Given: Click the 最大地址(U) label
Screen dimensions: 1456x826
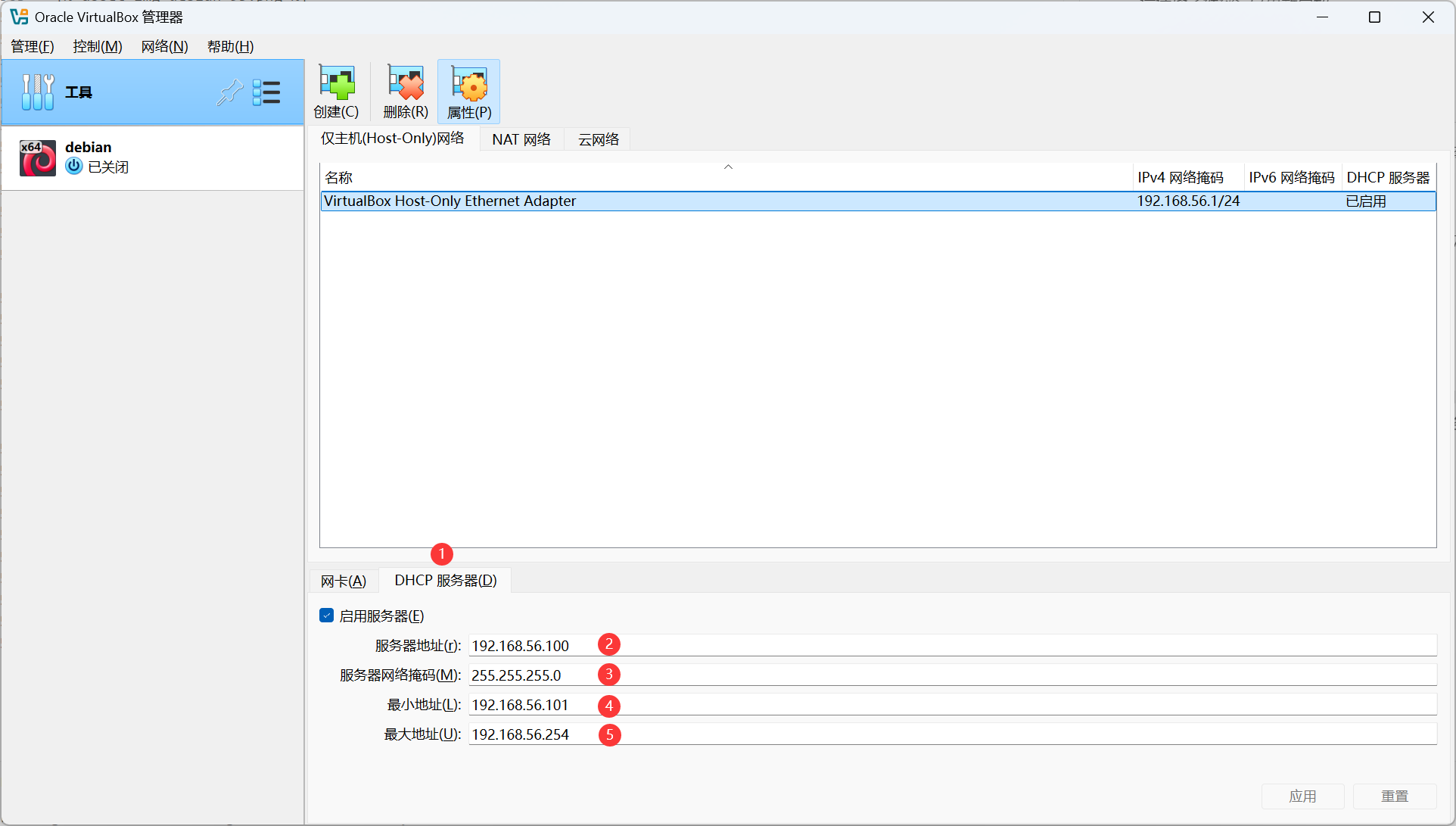Looking at the screenshot, I should [422, 734].
